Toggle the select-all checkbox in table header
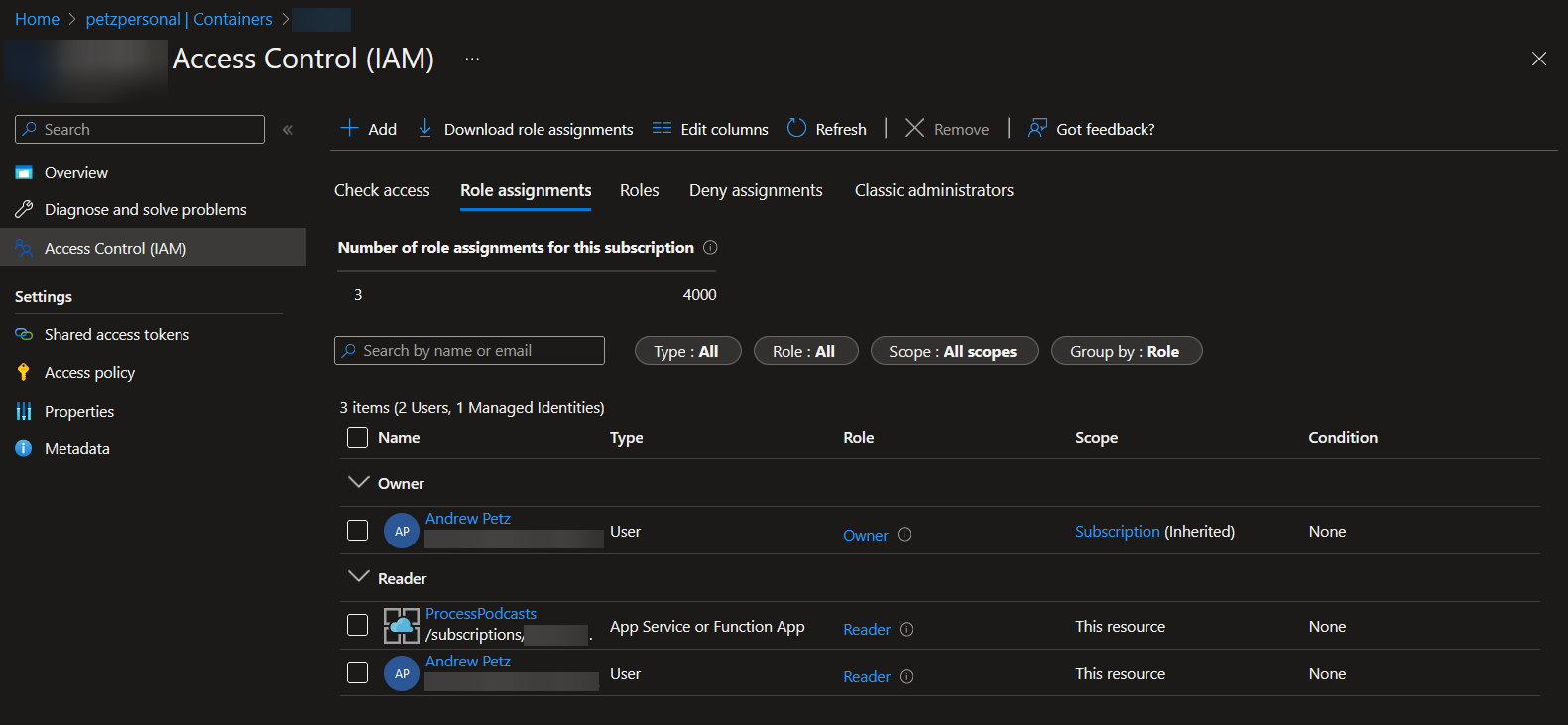The width and height of the screenshot is (1568, 725). click(358, 437)
